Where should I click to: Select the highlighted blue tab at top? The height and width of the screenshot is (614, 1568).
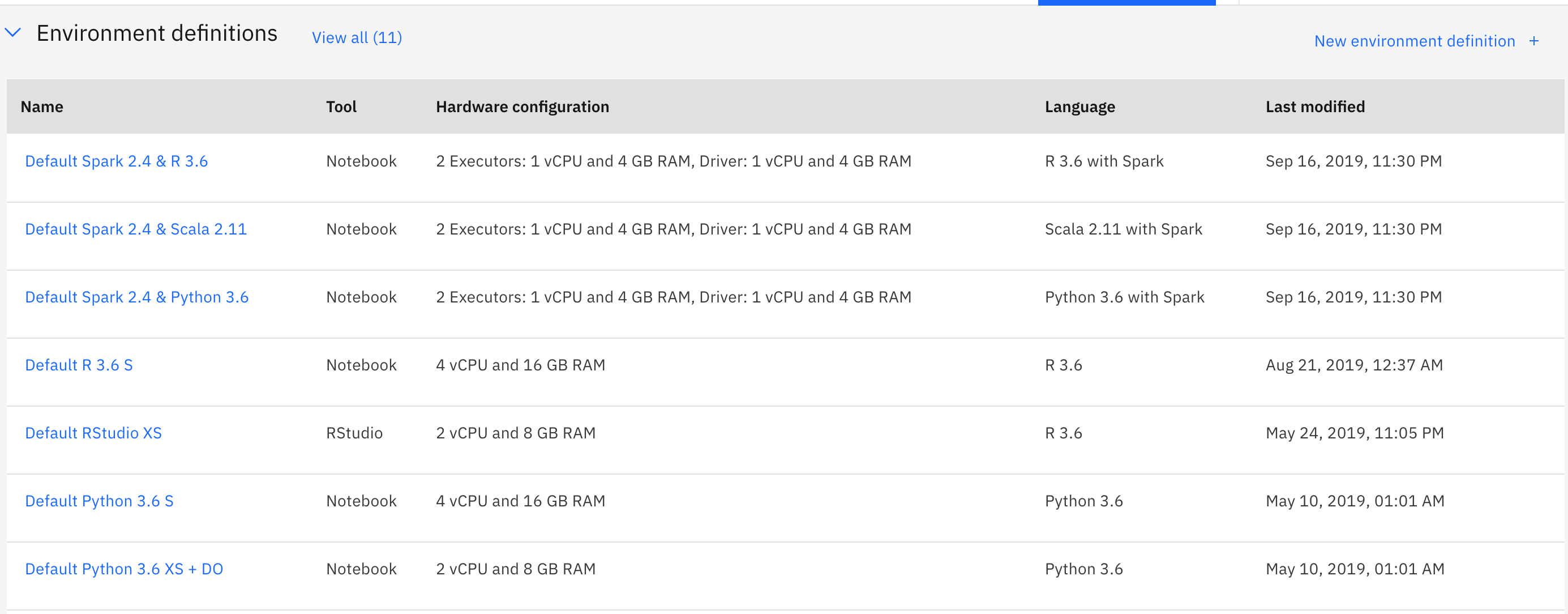pos(1126,2)
